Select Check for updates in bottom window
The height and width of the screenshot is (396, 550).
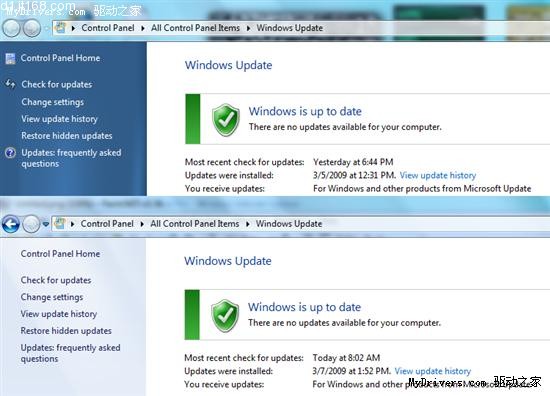coord(56,280)
